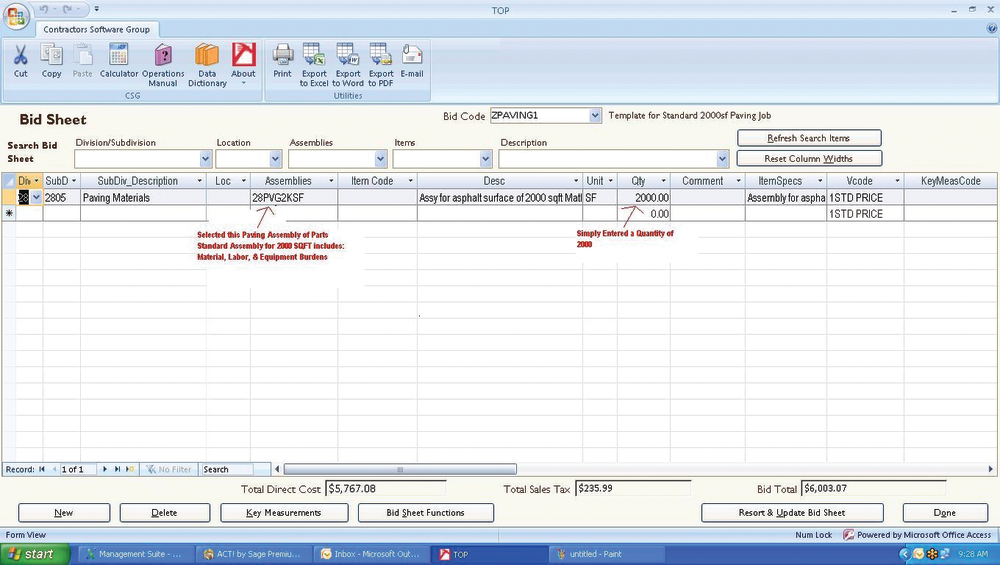The image size is (1000, 565).
Task: Click the Key Measurements button
Action: tap(284, 513)
